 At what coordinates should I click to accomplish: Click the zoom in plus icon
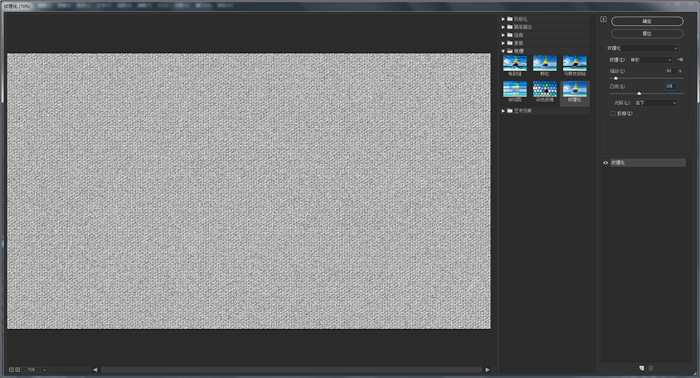(17, 370)
